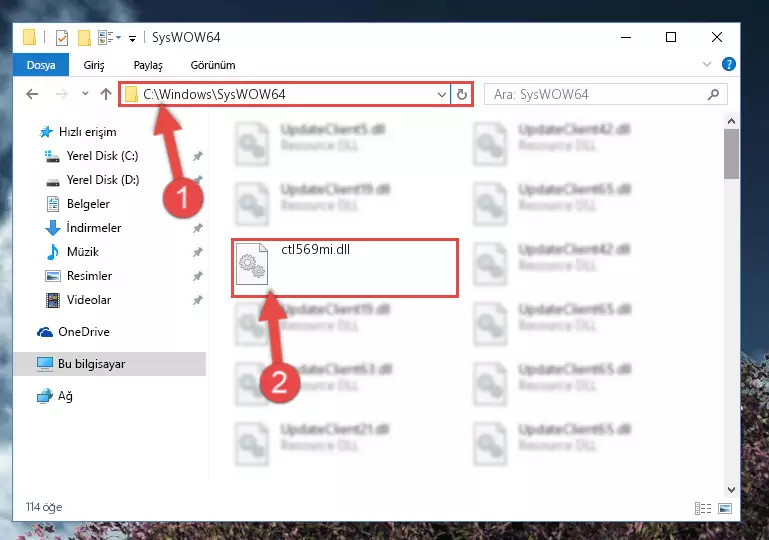Click the vertical scrollbar thumb
The height and width of the screenshot is (540, 769).
tap(731, 154)
